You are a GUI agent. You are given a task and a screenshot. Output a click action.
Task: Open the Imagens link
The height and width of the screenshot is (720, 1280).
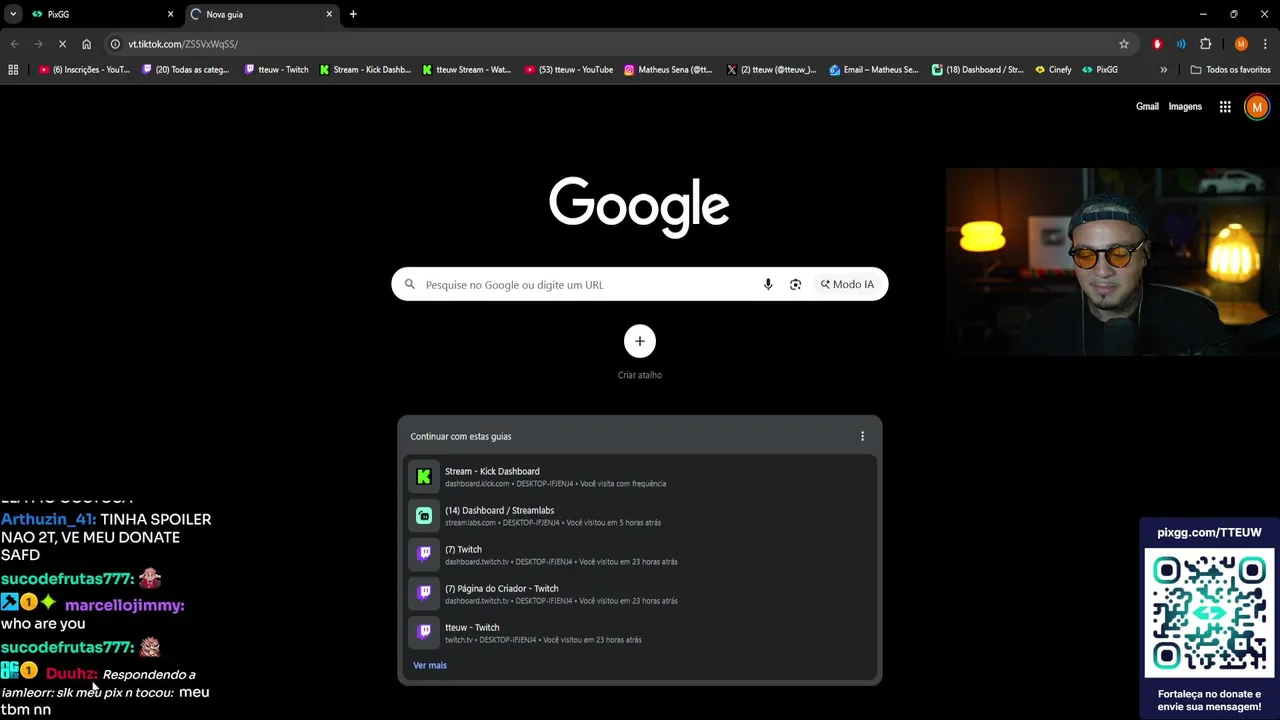[1185, 107]
